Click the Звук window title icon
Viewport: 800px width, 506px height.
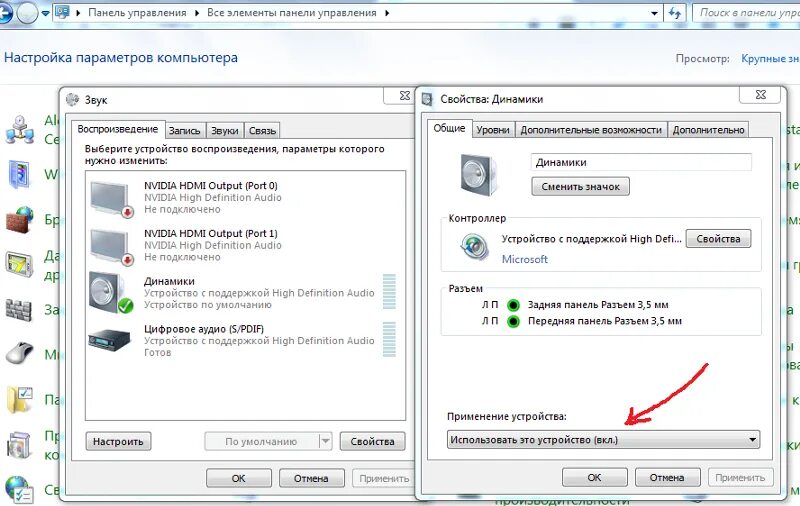[72, 99]
